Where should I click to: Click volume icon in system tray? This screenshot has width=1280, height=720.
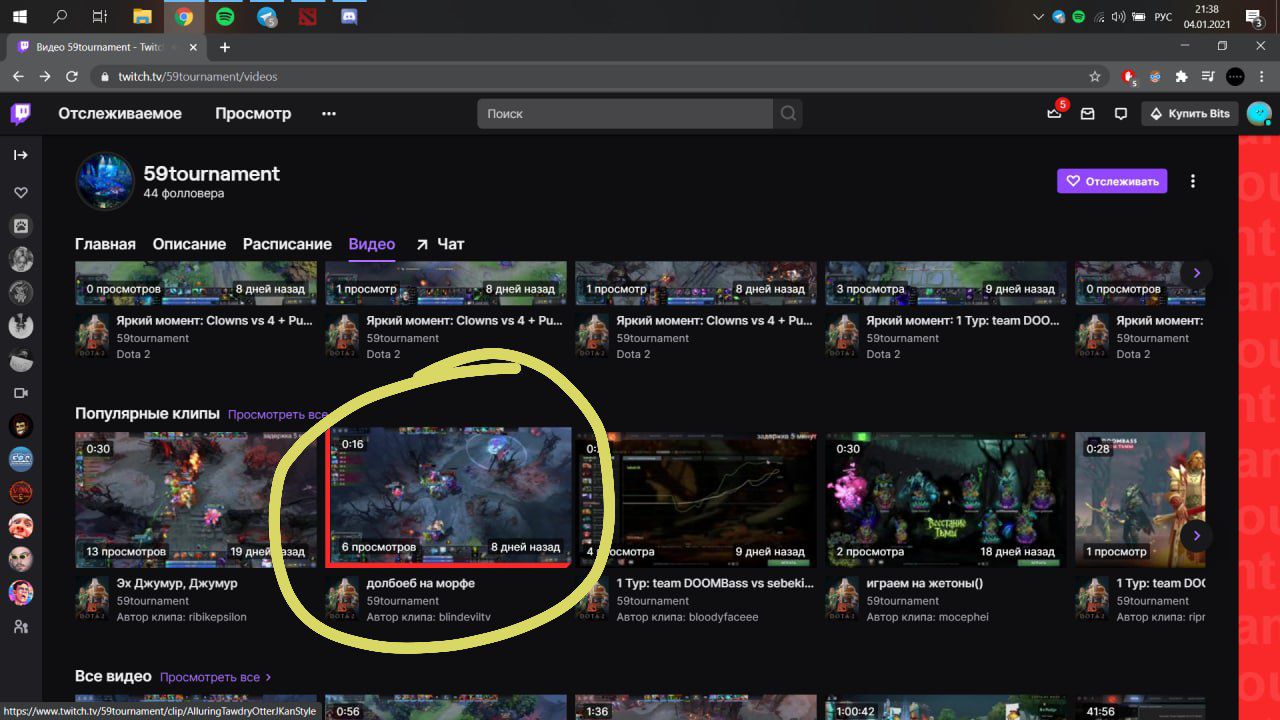(x=1118, y=16)
